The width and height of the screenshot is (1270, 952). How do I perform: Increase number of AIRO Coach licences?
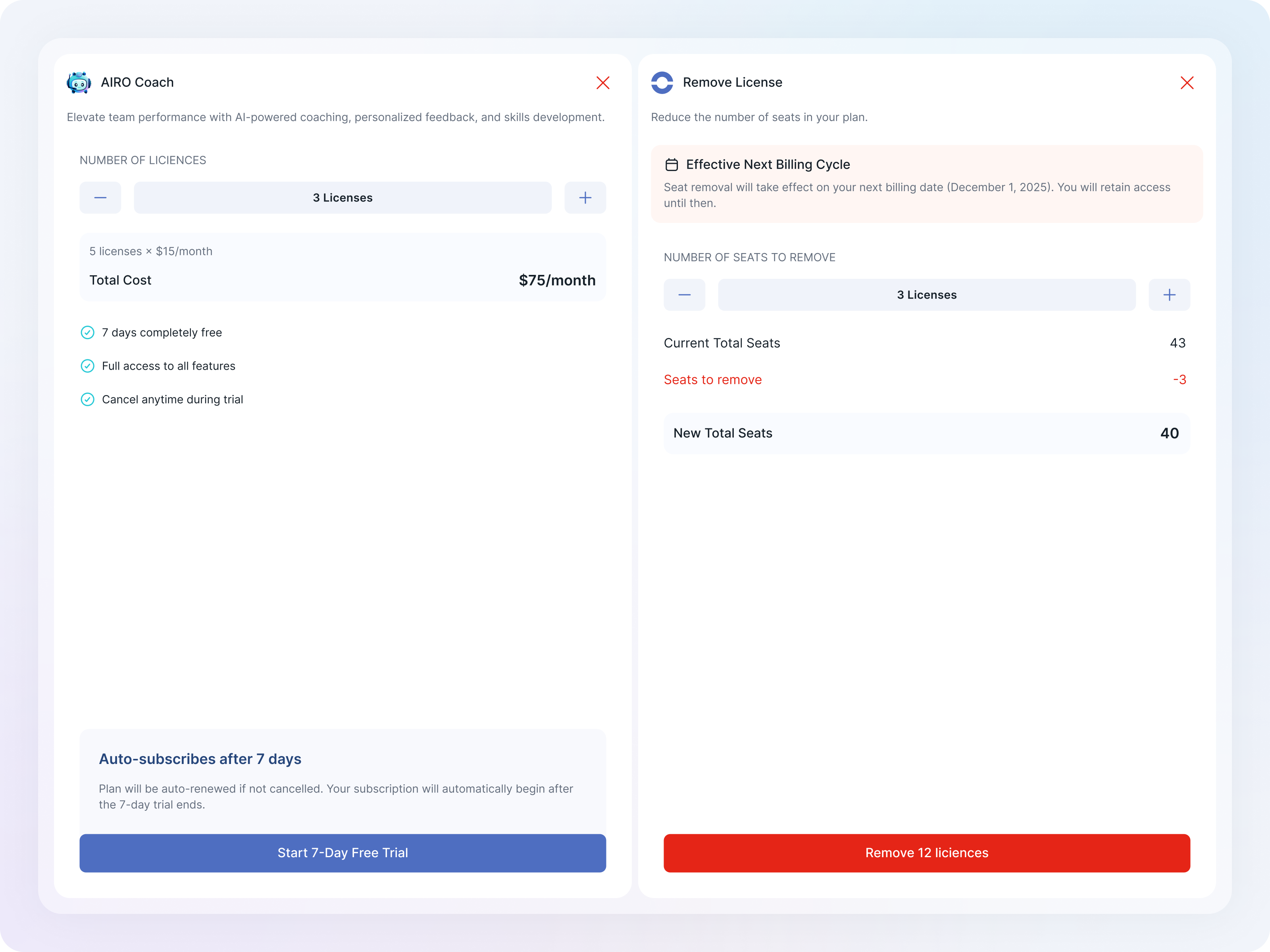[585, 198]
